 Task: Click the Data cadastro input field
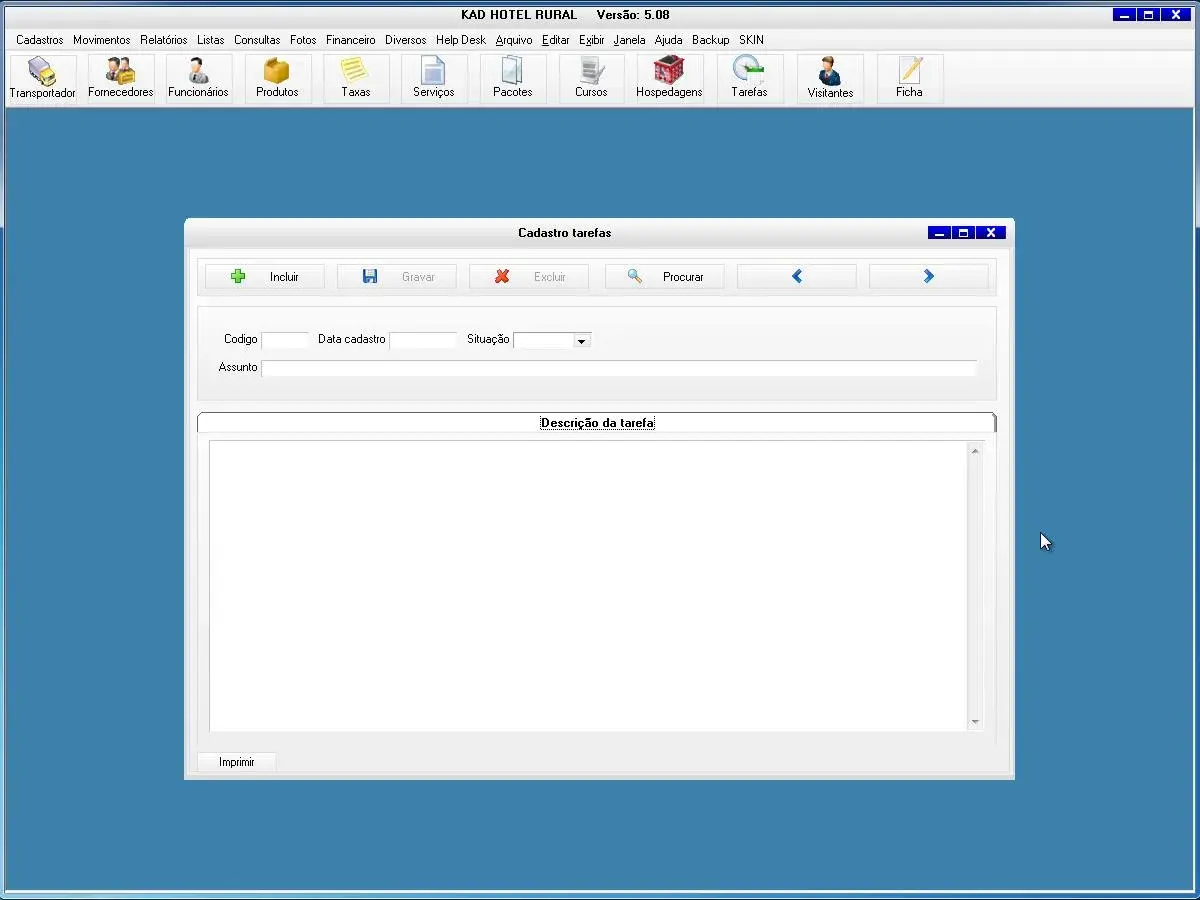click(x=423, y=340)
